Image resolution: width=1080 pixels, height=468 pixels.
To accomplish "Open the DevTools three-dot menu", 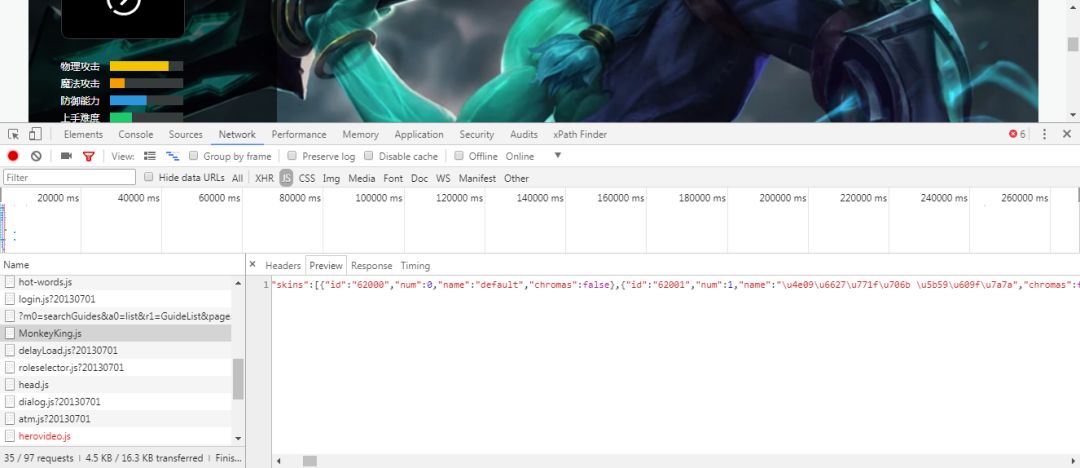I will (x=1044, y=134).
